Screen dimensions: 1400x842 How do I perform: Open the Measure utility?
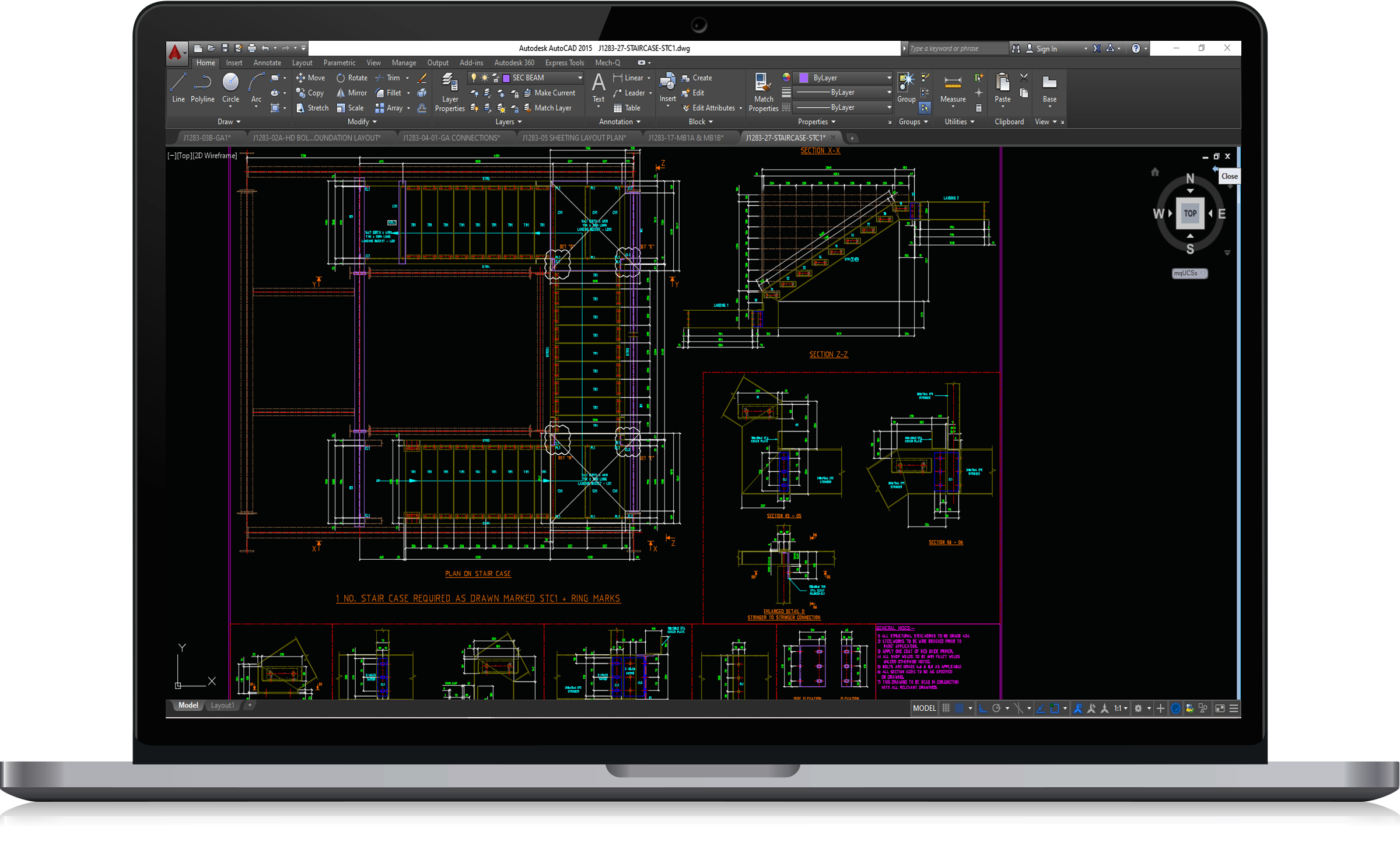[953, 90]
